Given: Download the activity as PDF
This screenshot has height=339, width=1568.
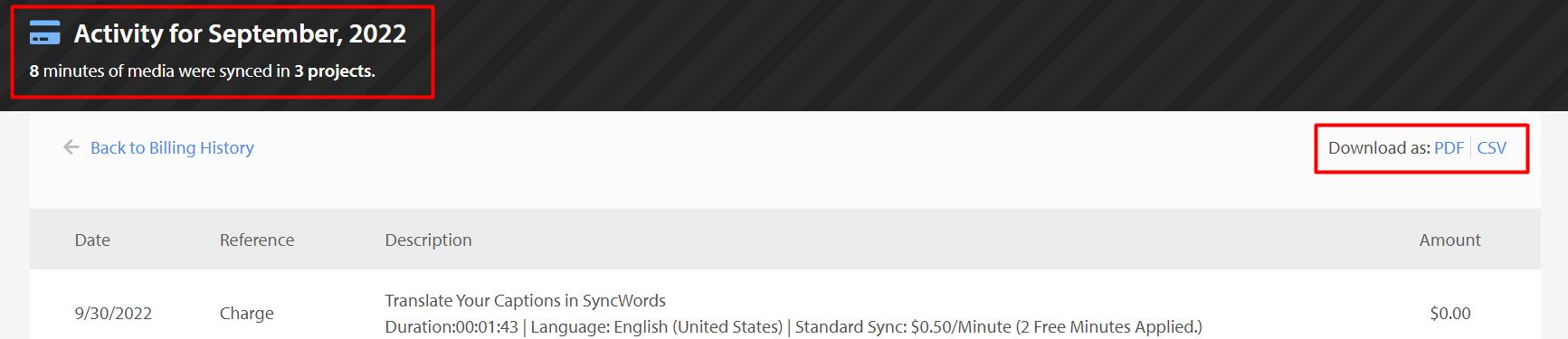Looking at the screenshot, I should [1449, 147].
